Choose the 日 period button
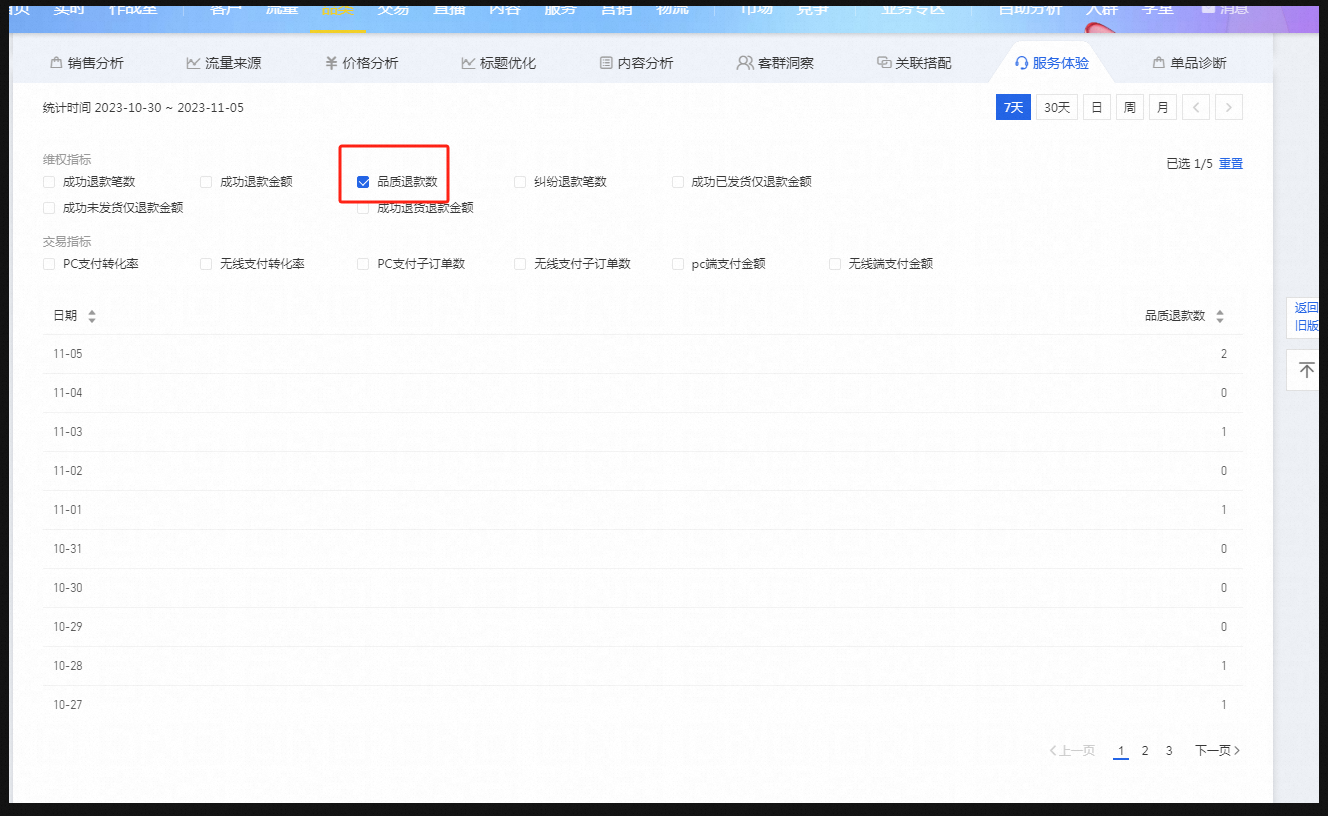The width and height of the screenshot is (1328, 816). 1096,107
